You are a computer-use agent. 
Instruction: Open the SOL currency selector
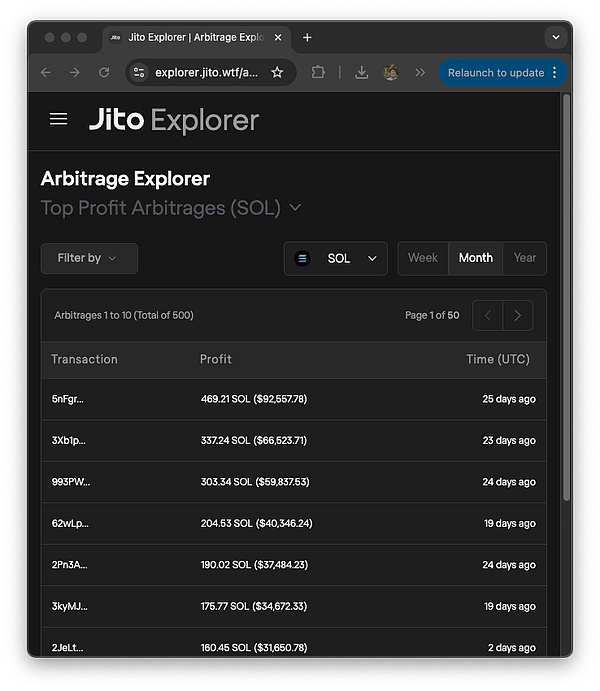[336, 258]
